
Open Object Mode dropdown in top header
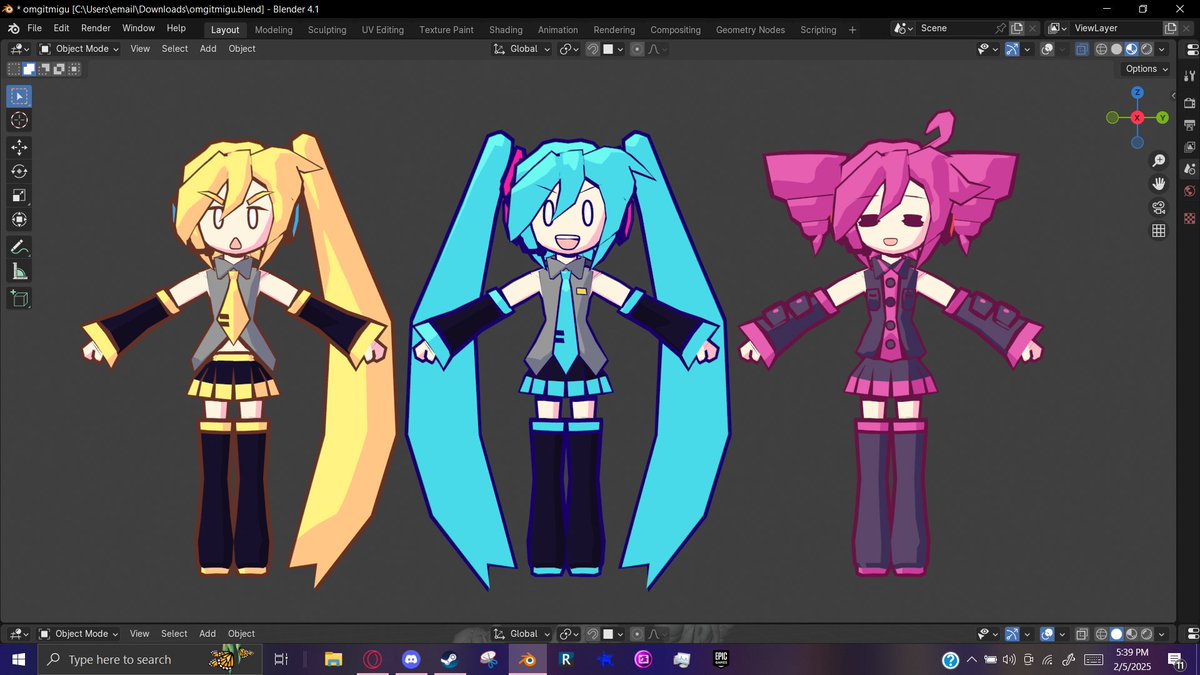tap(79, 49)
